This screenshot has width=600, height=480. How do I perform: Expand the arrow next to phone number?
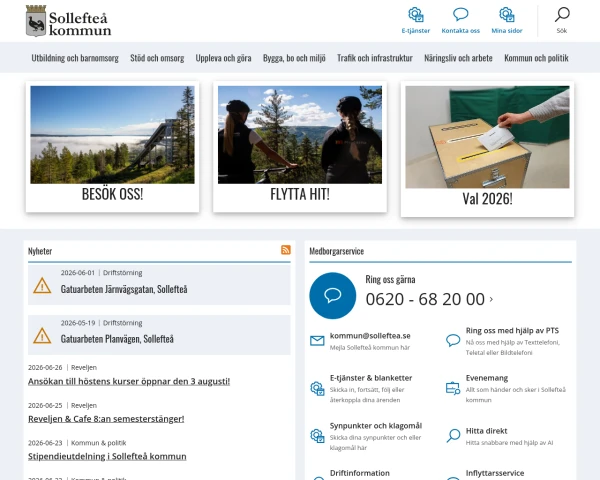pos(491,299)
